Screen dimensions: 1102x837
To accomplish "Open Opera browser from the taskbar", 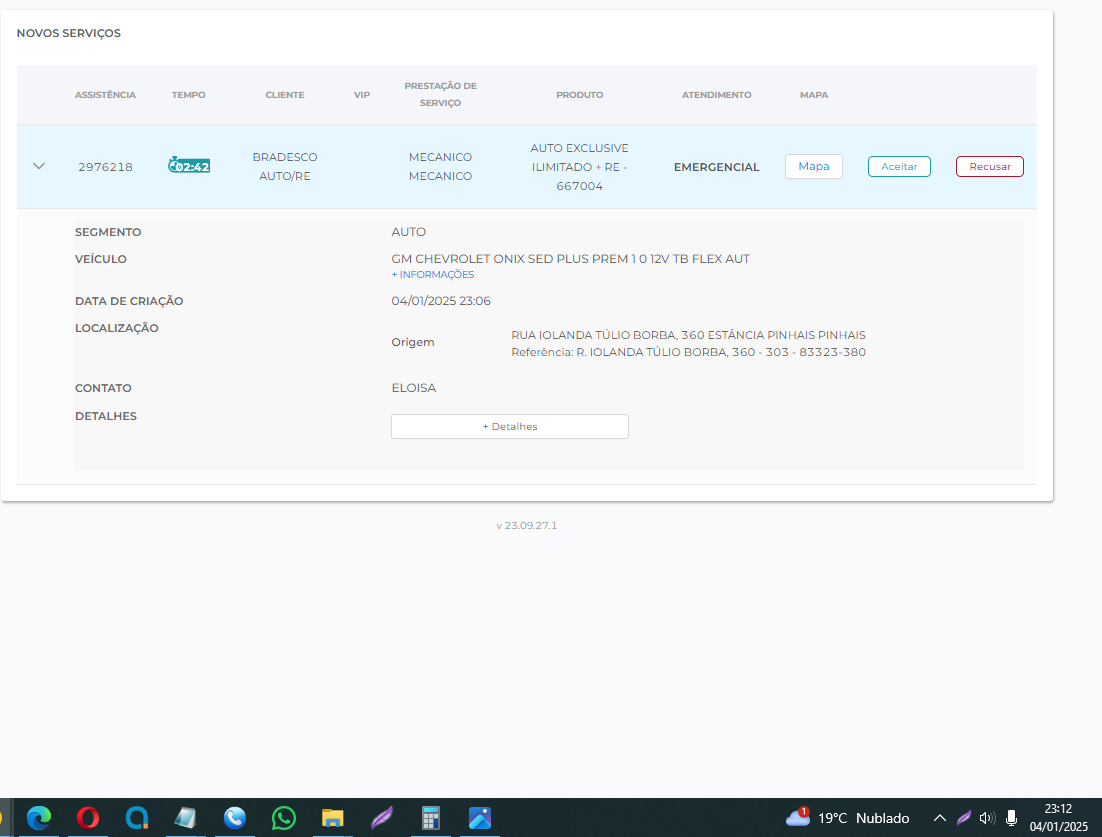I will 88,818.
